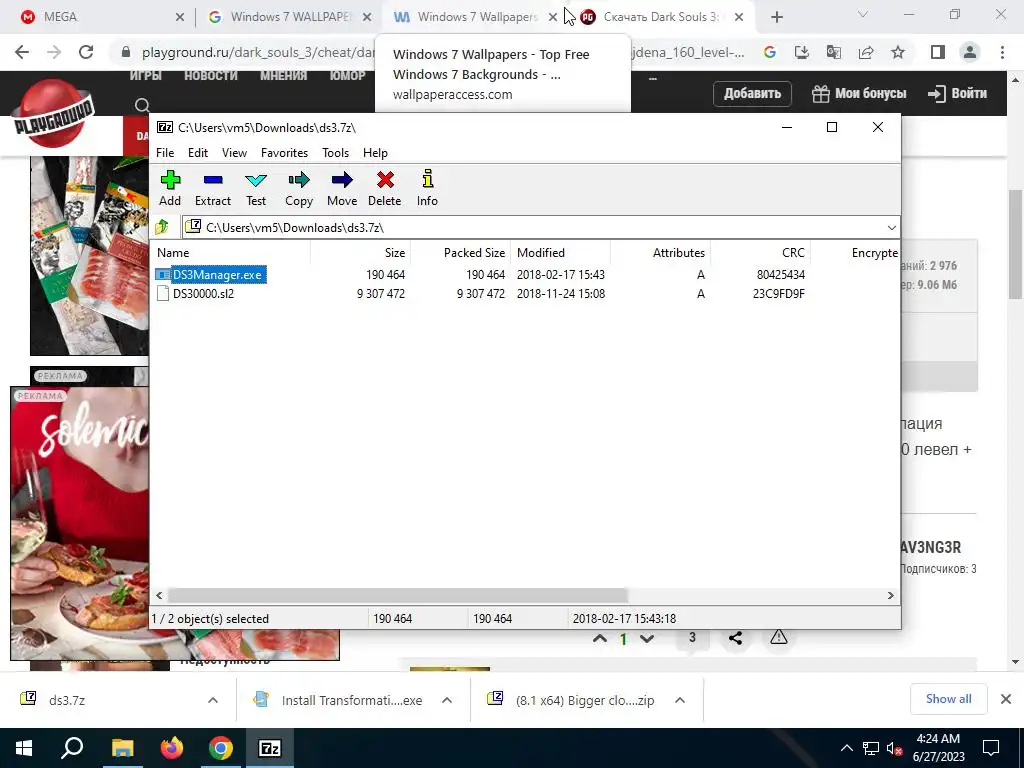Reload the current page in Chrome
1024x768 pixels.
pyautogui.click(x=86, y=52)
